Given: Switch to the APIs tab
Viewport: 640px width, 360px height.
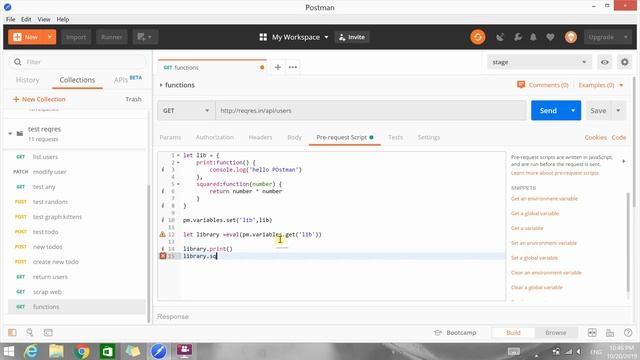Looking at the screenshot, I should click(x=128, y=80).
